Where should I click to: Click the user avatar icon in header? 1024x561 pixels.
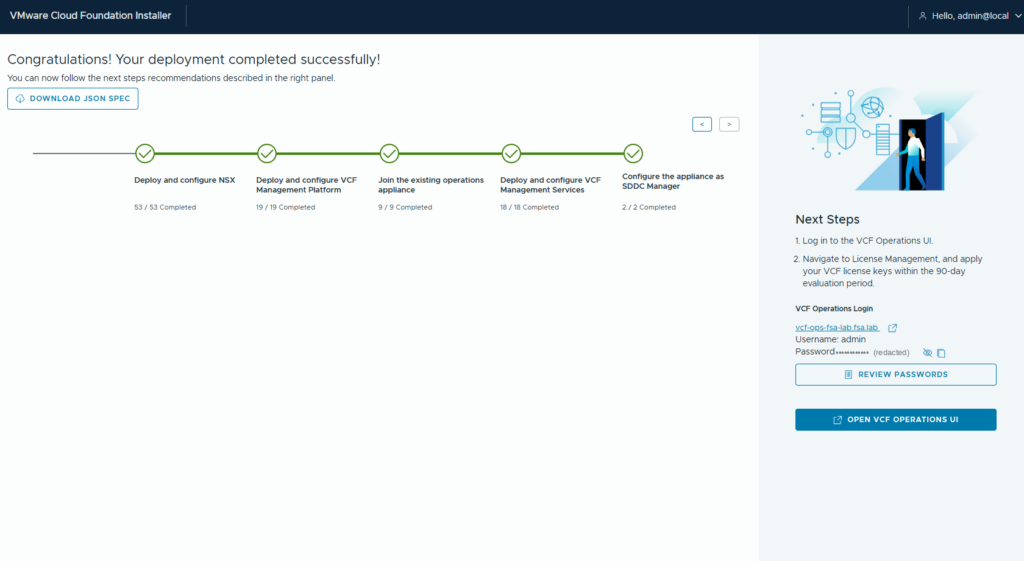coord(923,16)
